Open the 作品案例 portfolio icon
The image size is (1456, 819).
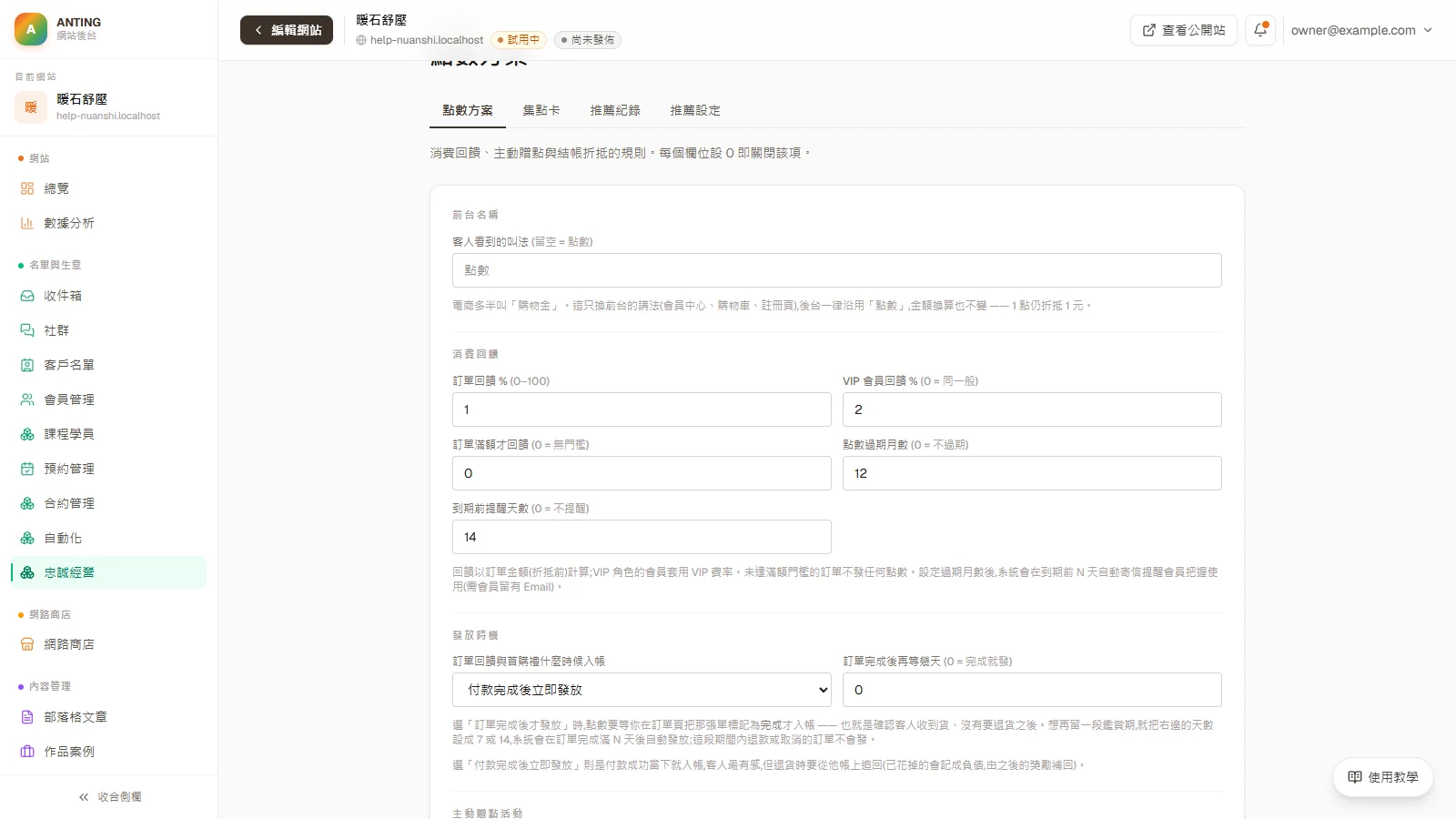pos(27,752)
